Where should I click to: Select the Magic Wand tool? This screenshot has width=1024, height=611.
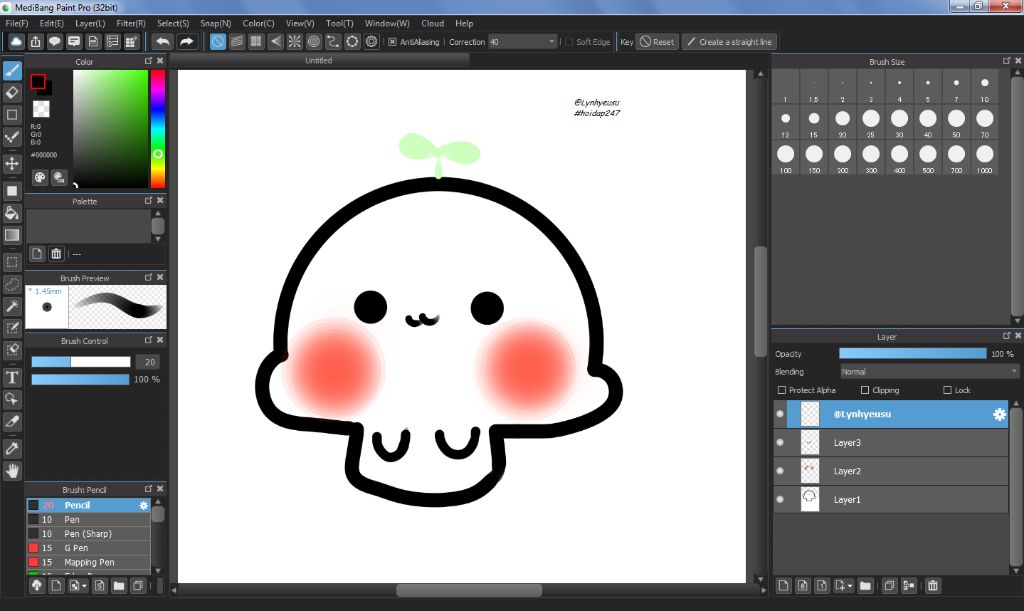click(x=12, y=306)
